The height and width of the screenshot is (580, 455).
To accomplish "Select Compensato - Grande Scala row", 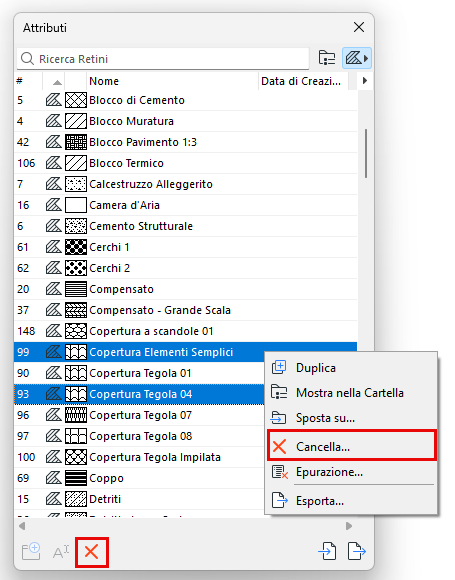I will [185, 310].
